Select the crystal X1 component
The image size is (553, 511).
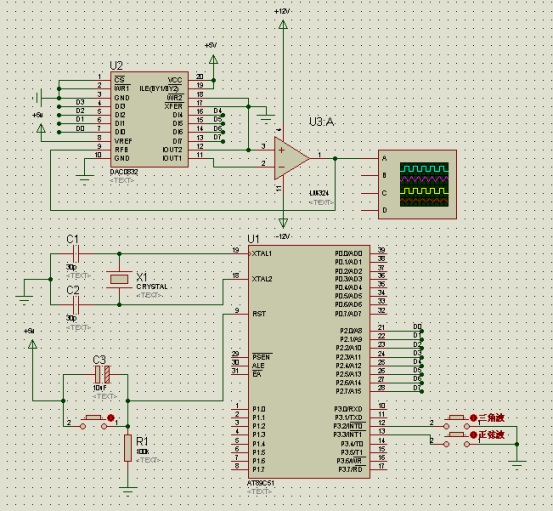pos(119,279)
